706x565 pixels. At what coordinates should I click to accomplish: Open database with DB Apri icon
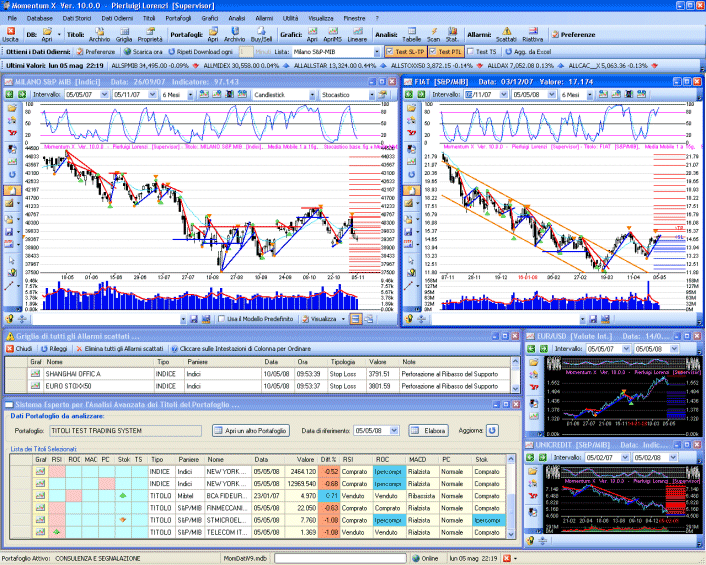pyautogui.click(x=47, y=34)
